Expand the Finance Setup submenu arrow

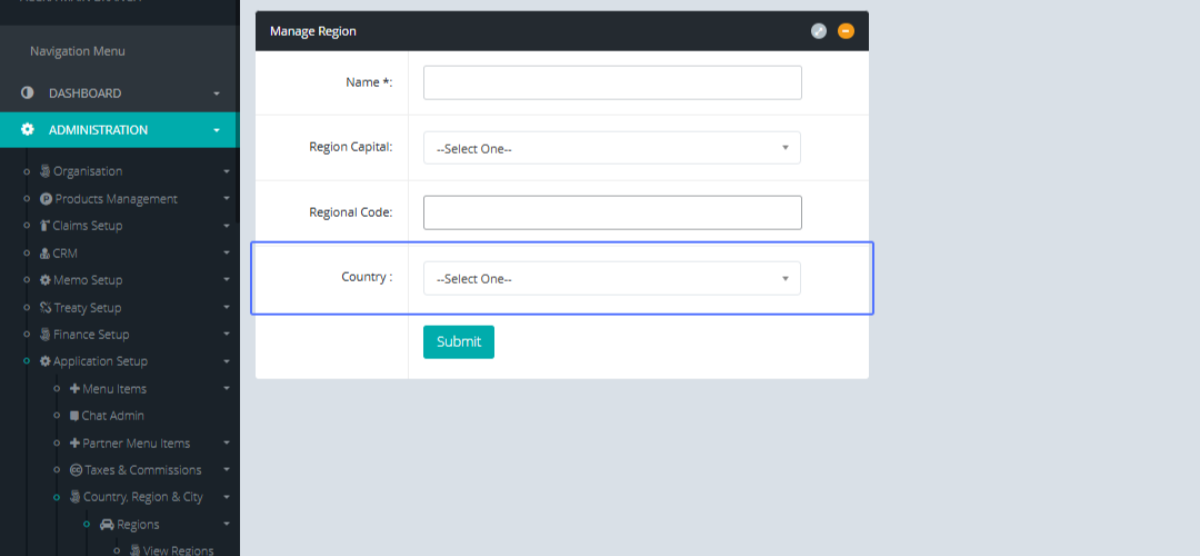coord(226,335)
